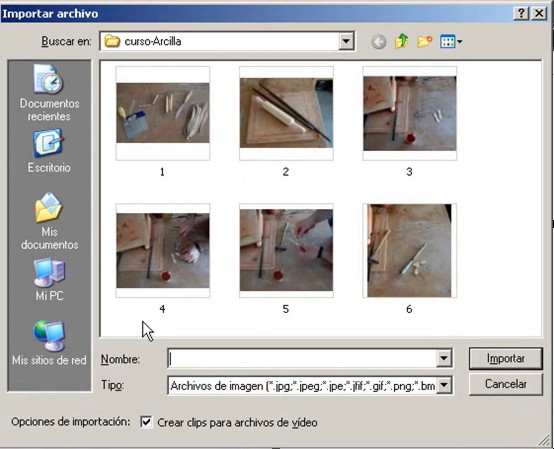554x449 pixels.
Task: Open the Tipo file type dropdown
Action: 444,385
